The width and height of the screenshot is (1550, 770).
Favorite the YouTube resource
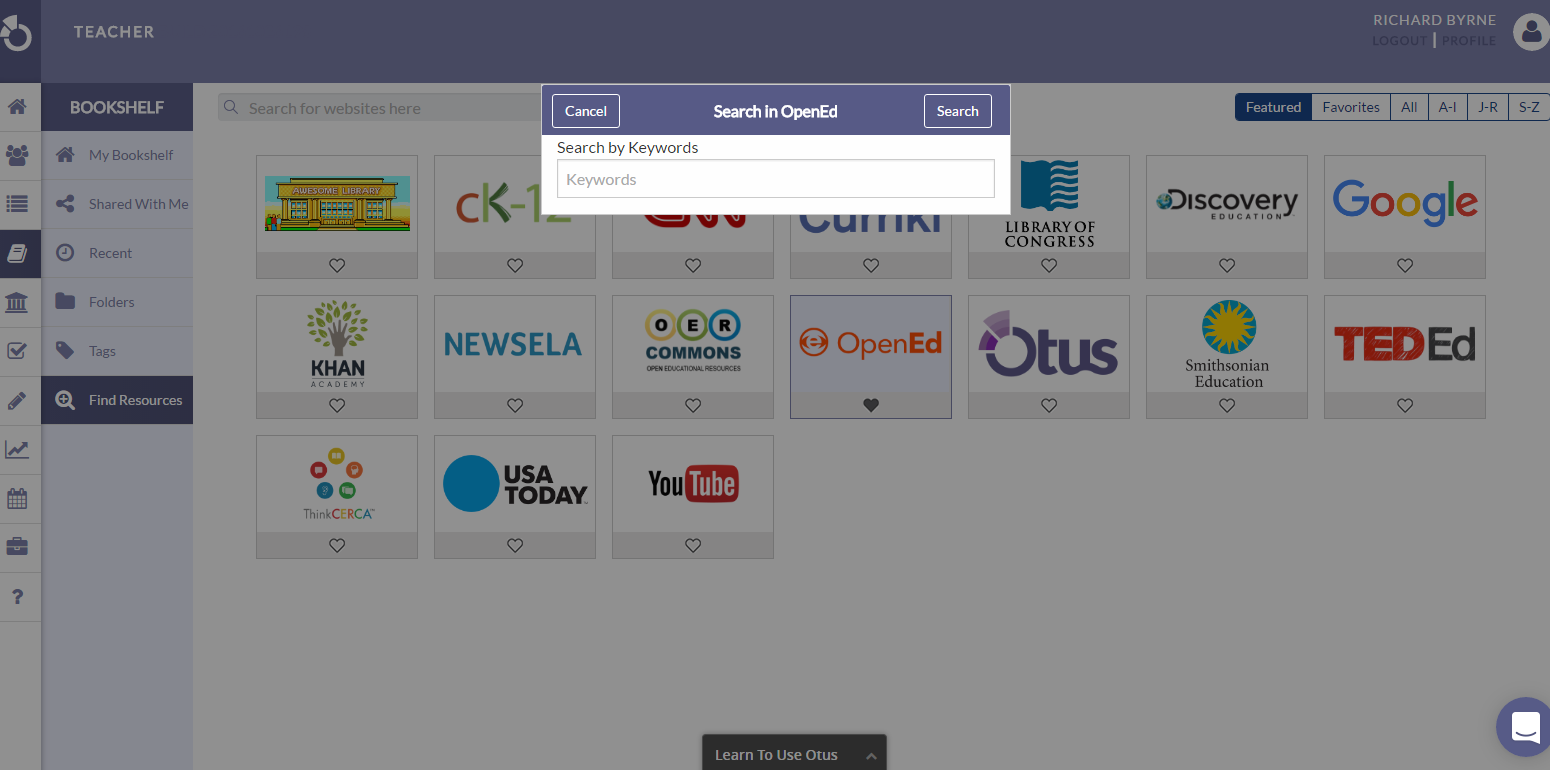pos(693,545)
